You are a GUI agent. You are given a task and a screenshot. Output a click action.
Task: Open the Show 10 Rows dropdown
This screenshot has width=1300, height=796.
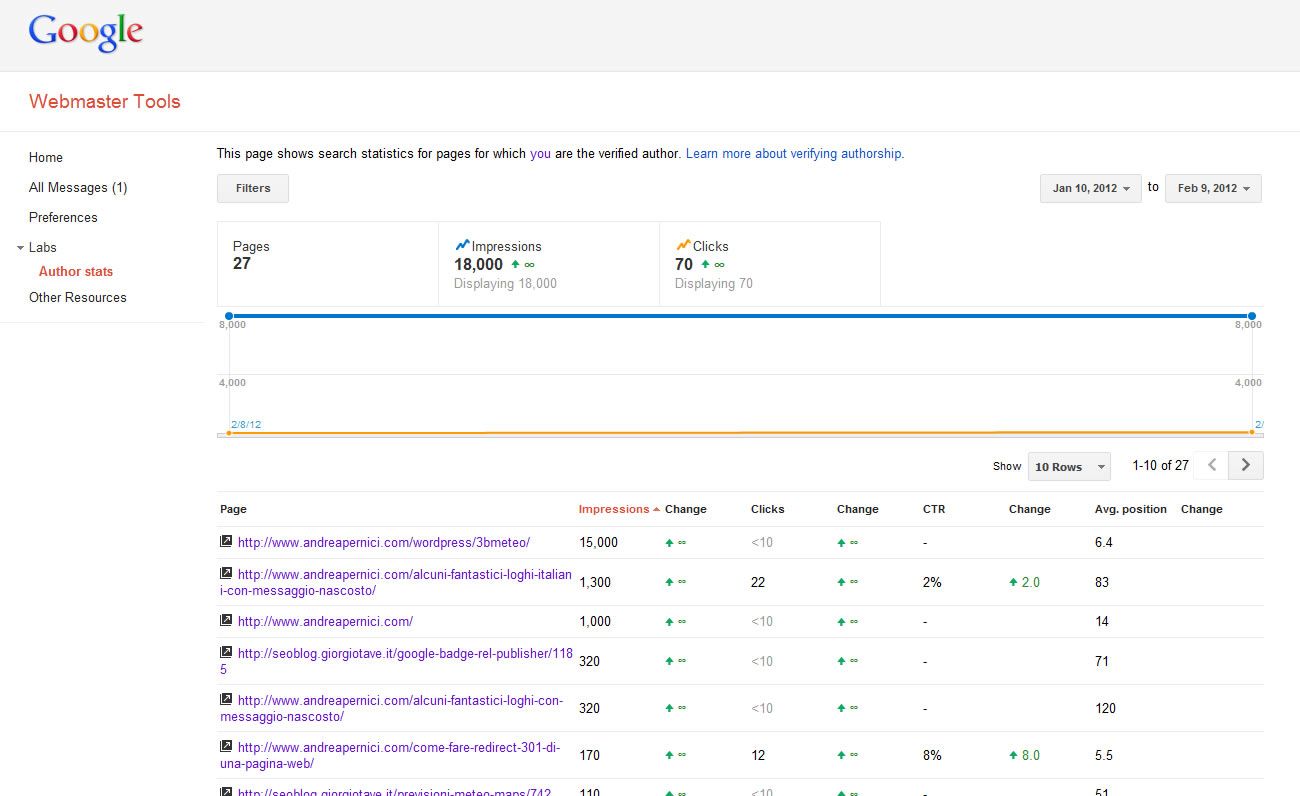pos(1069,467)
